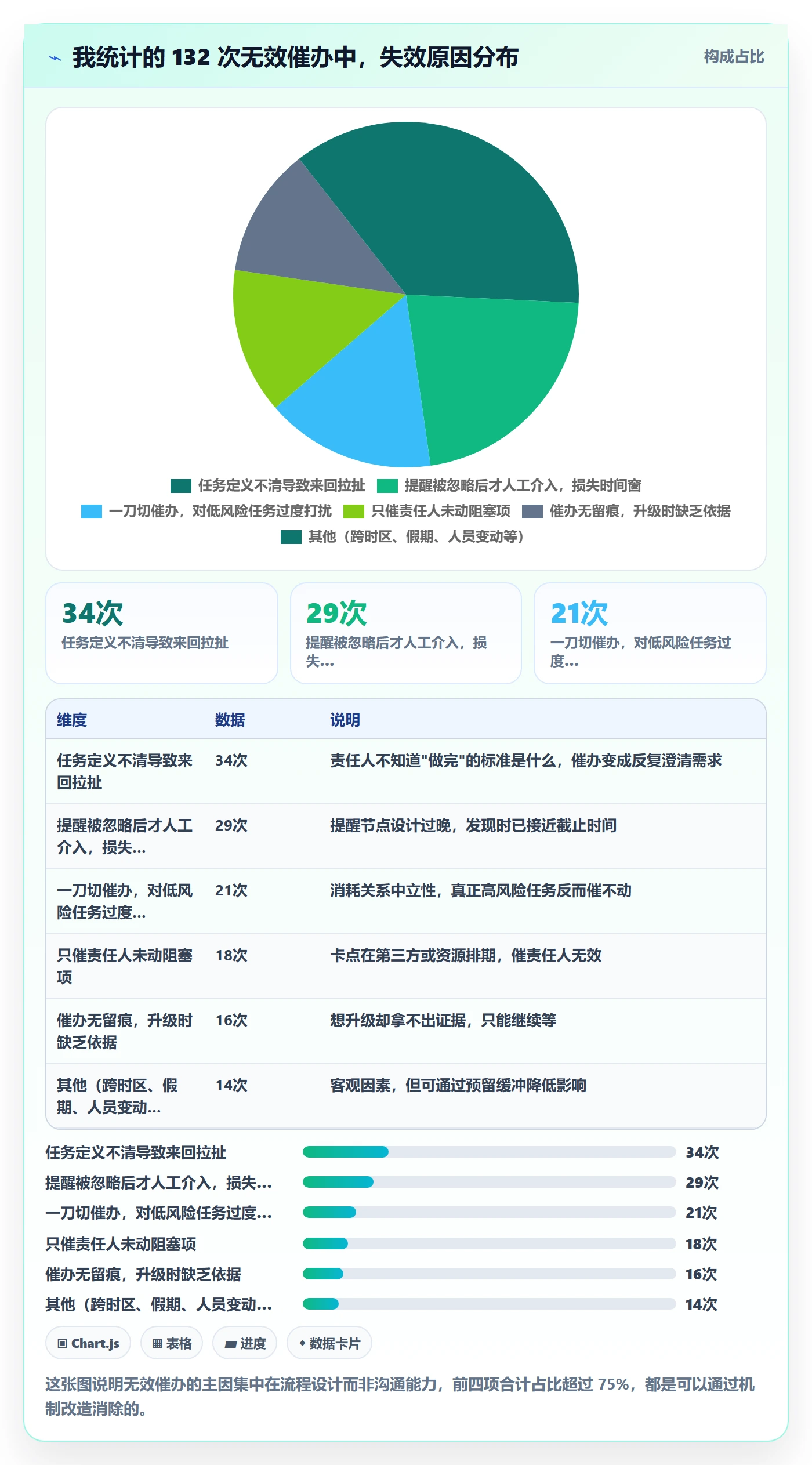Select the 数据卡片 tag chip
The width and height of the screenshot is (812, 1465).
[x=329, y=1343]
